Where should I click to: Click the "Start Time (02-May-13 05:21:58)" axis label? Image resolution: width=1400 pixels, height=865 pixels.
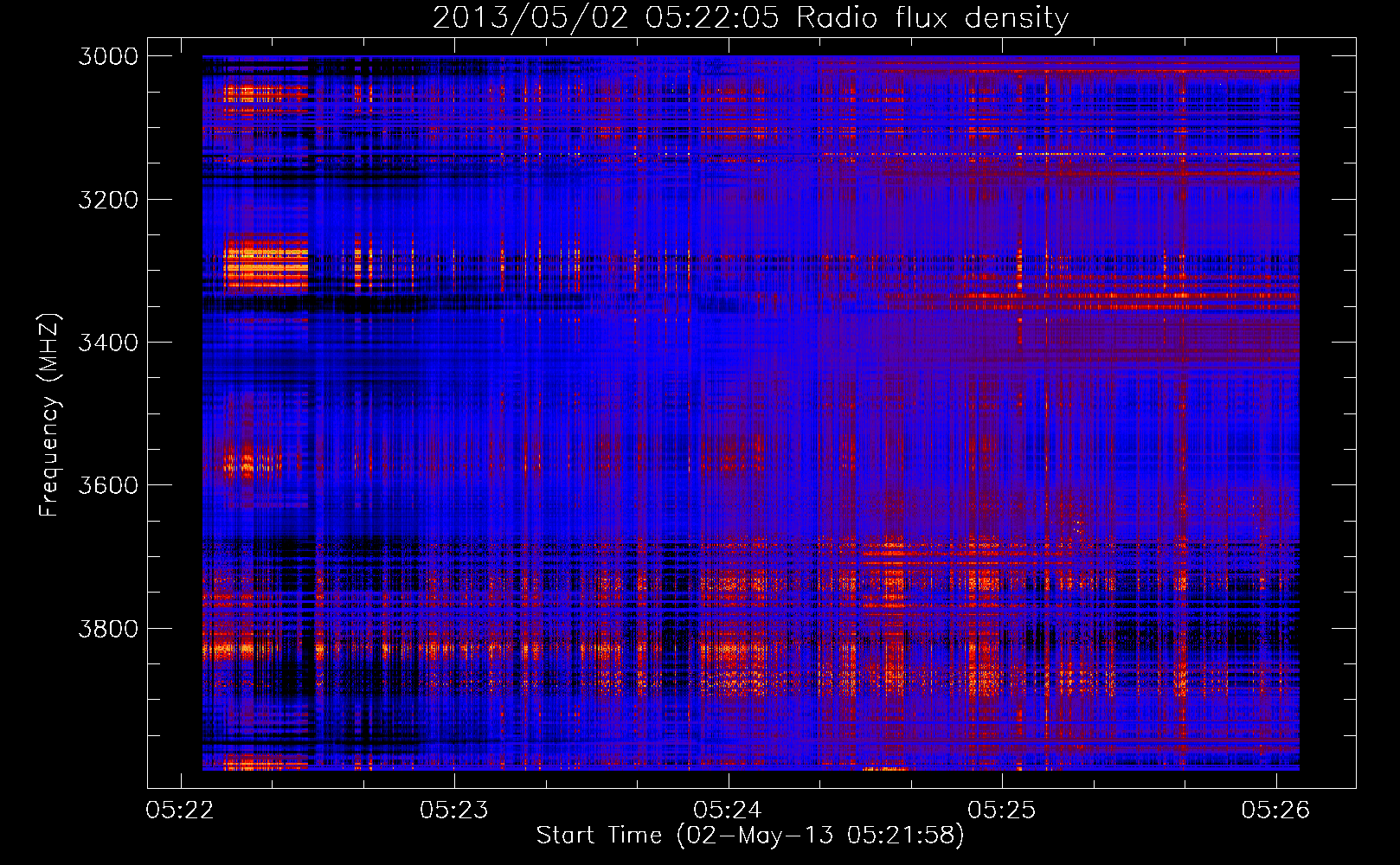[749, 836]
